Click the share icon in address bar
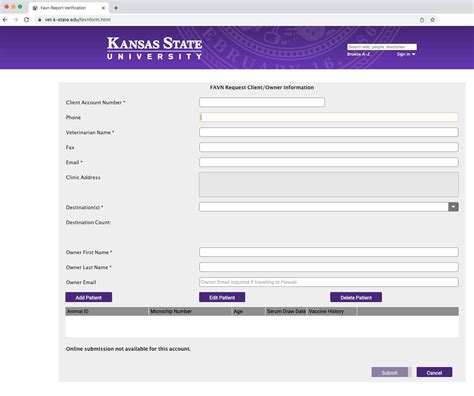This screenshot has width=474, height=396. click(422, 20)
